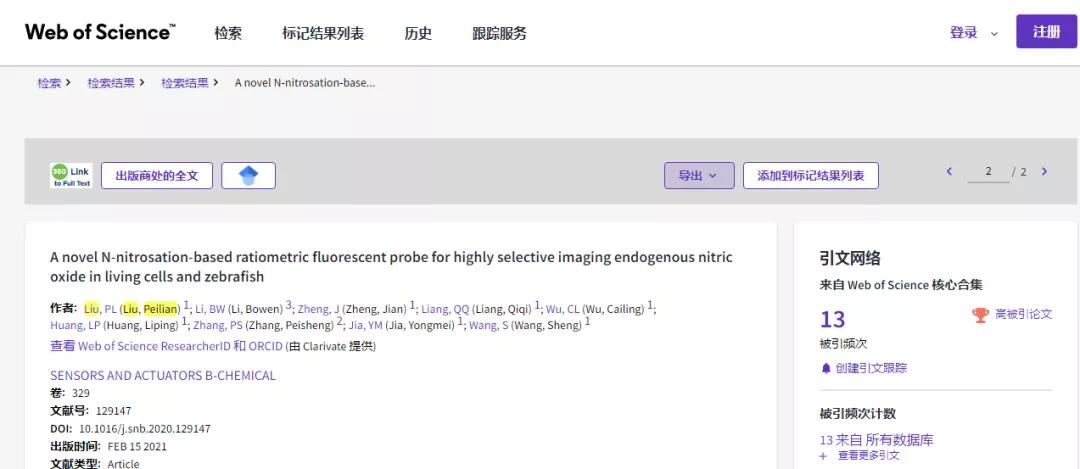Open the 登录 login dropdown
The width and height of the screenshot is (1080, 469).
(974, 33)
